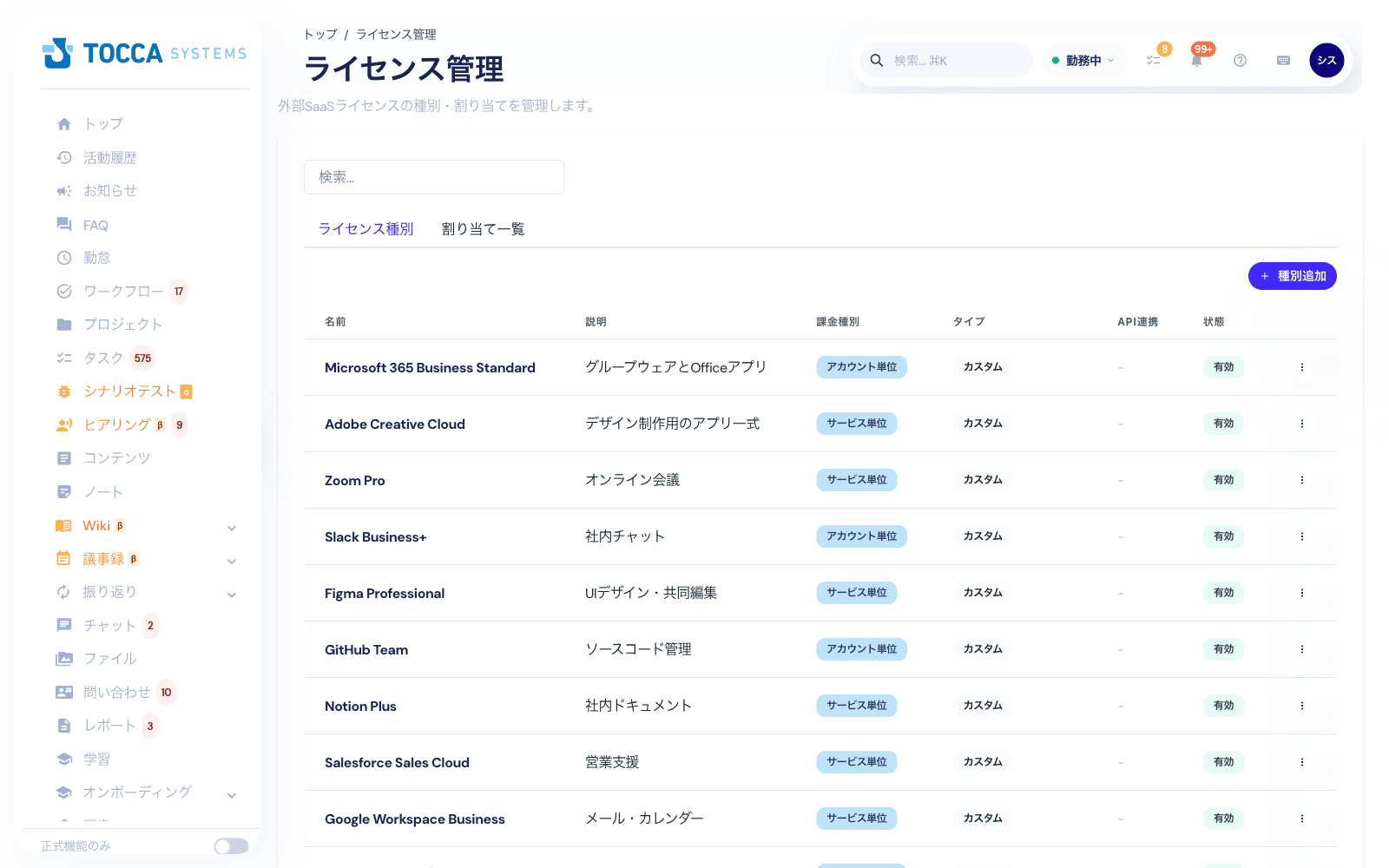Select Adobe Creative Cloud name
The width and height of the screenshot is (1389, 868).
(x=395, y=424)
